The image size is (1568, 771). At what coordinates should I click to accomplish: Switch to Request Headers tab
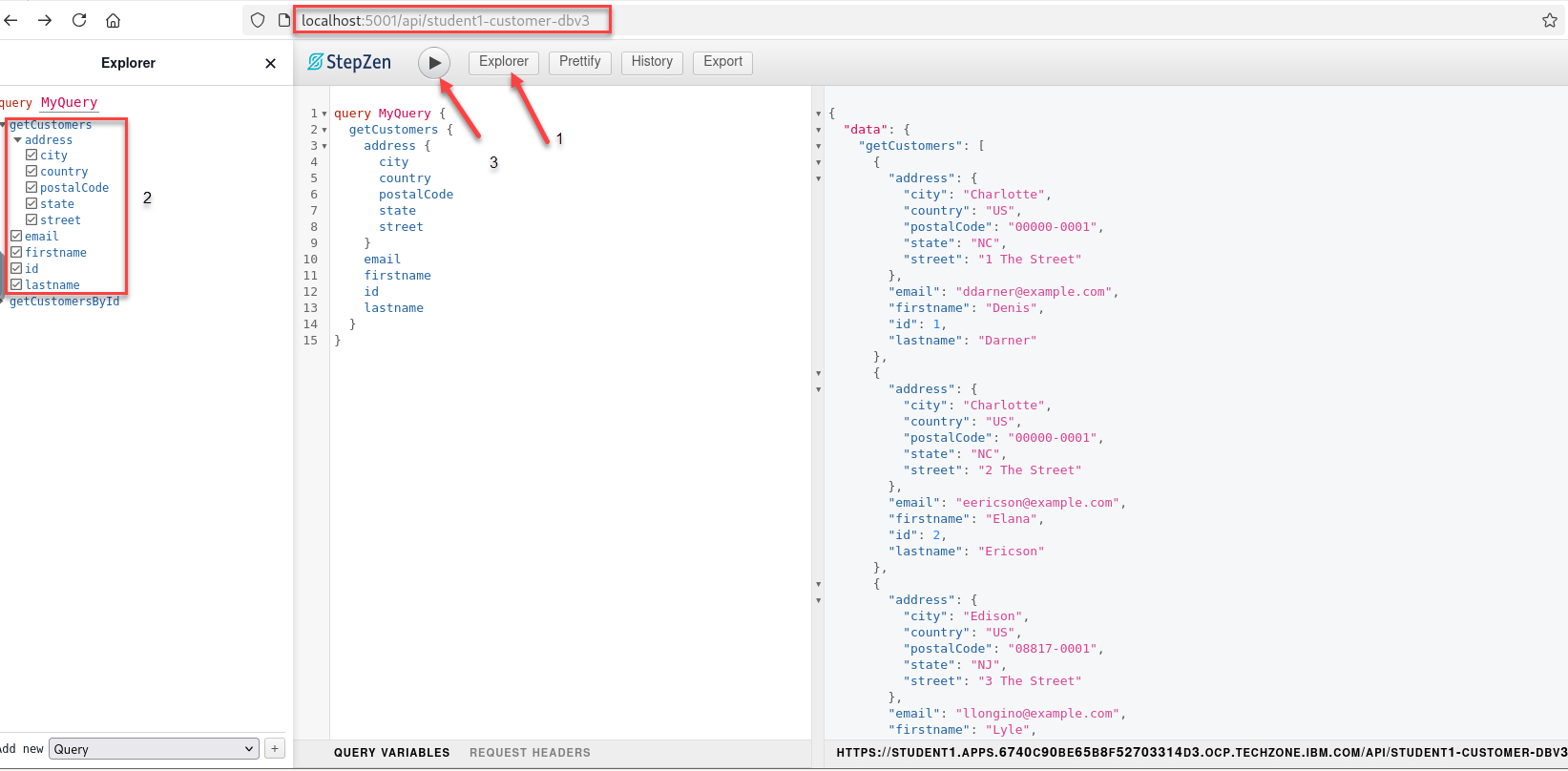click(x=530, y=753)
